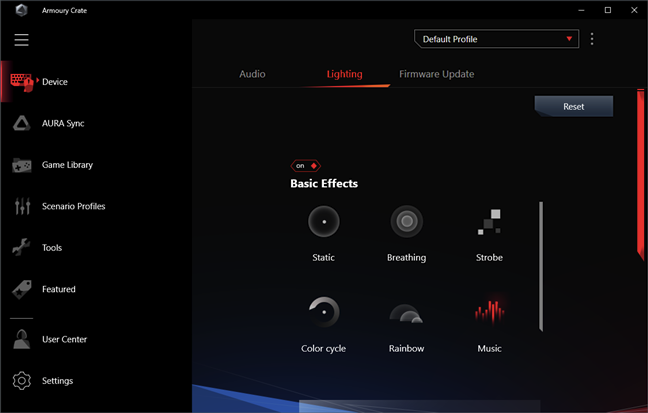Go to Device in the sidebar
Image resolution: width=648 pixels, height=413 pixels.
55,82
